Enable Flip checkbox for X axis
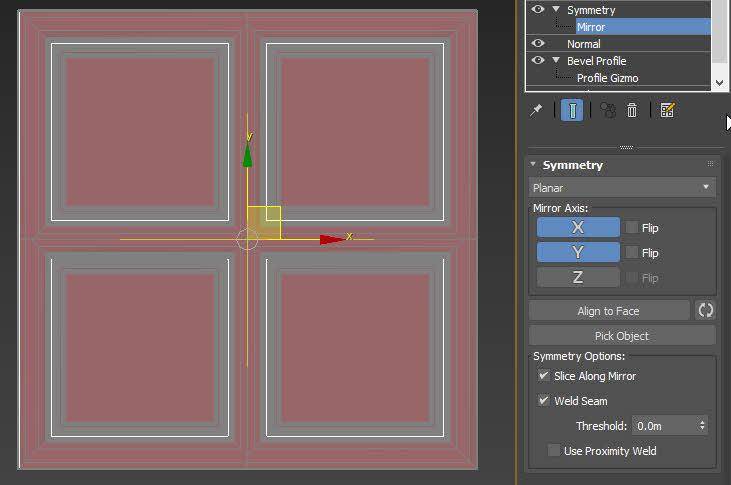Image resolution: width=731 pixels, height=485 pixels. [x=632, y=228]
